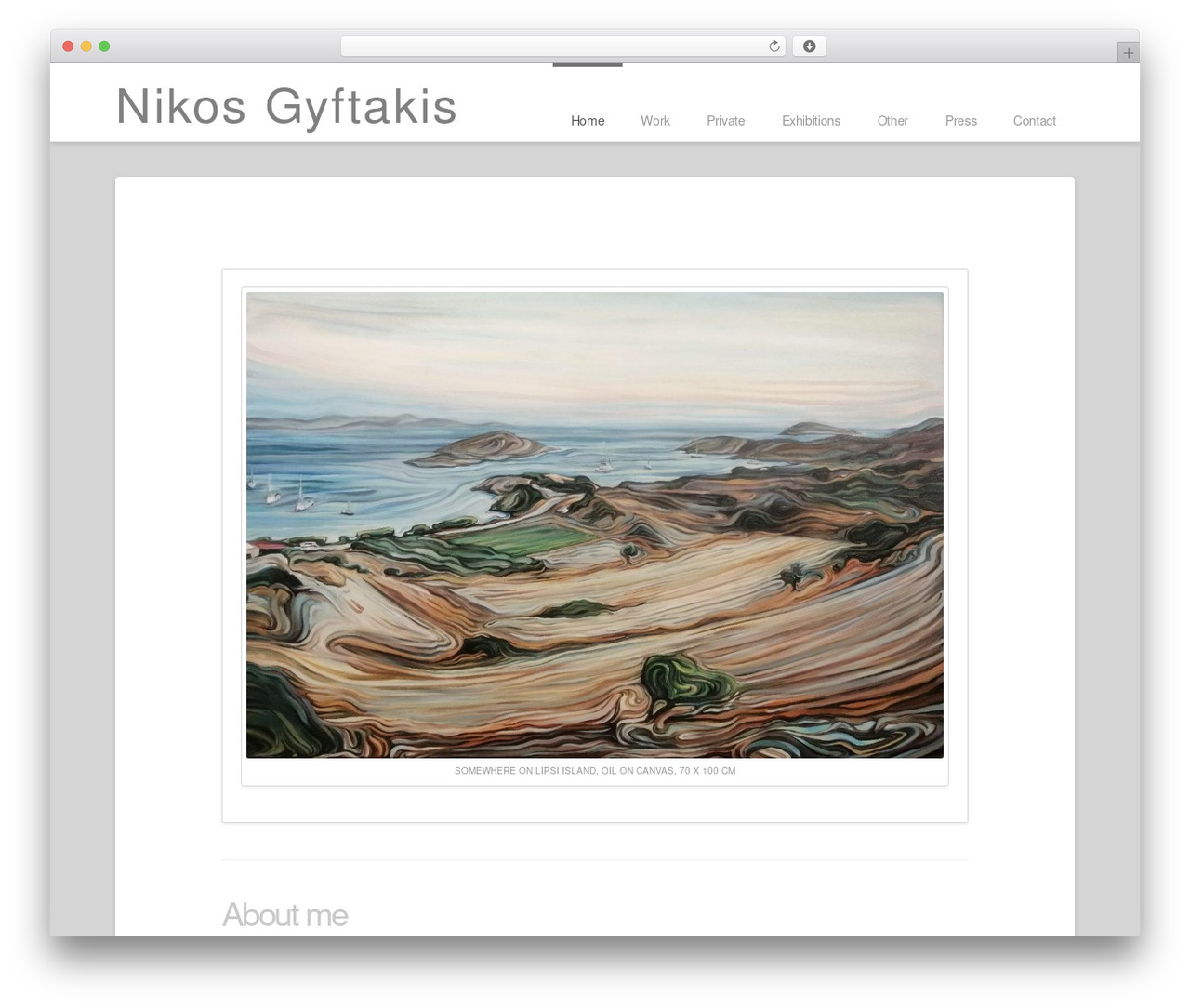Image resolution: width=1190 pixels, height=1008 pixels.
Task: Reload the page using the refresh icon
Action: 773,46
